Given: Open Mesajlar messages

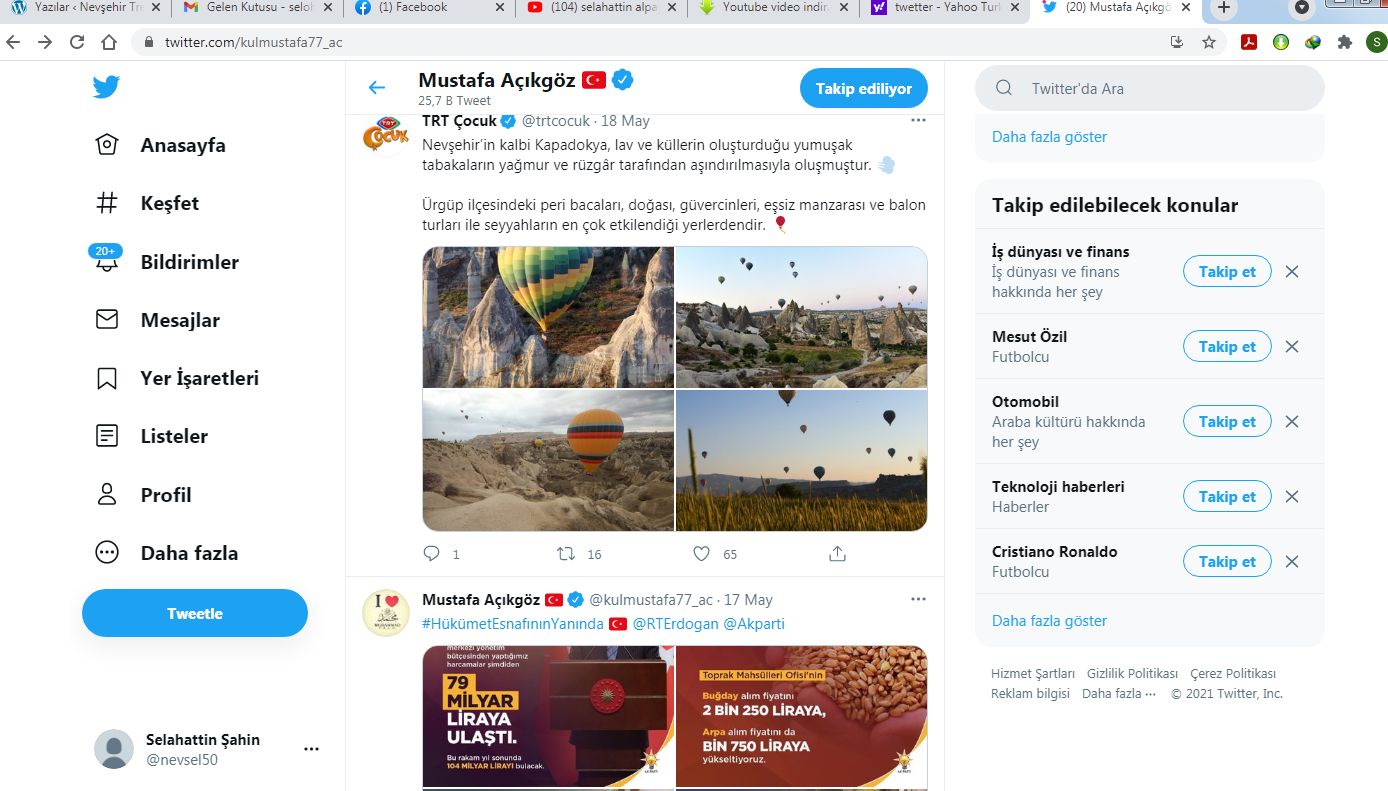Looking at the screenshot, I should (x=157, y=320).
